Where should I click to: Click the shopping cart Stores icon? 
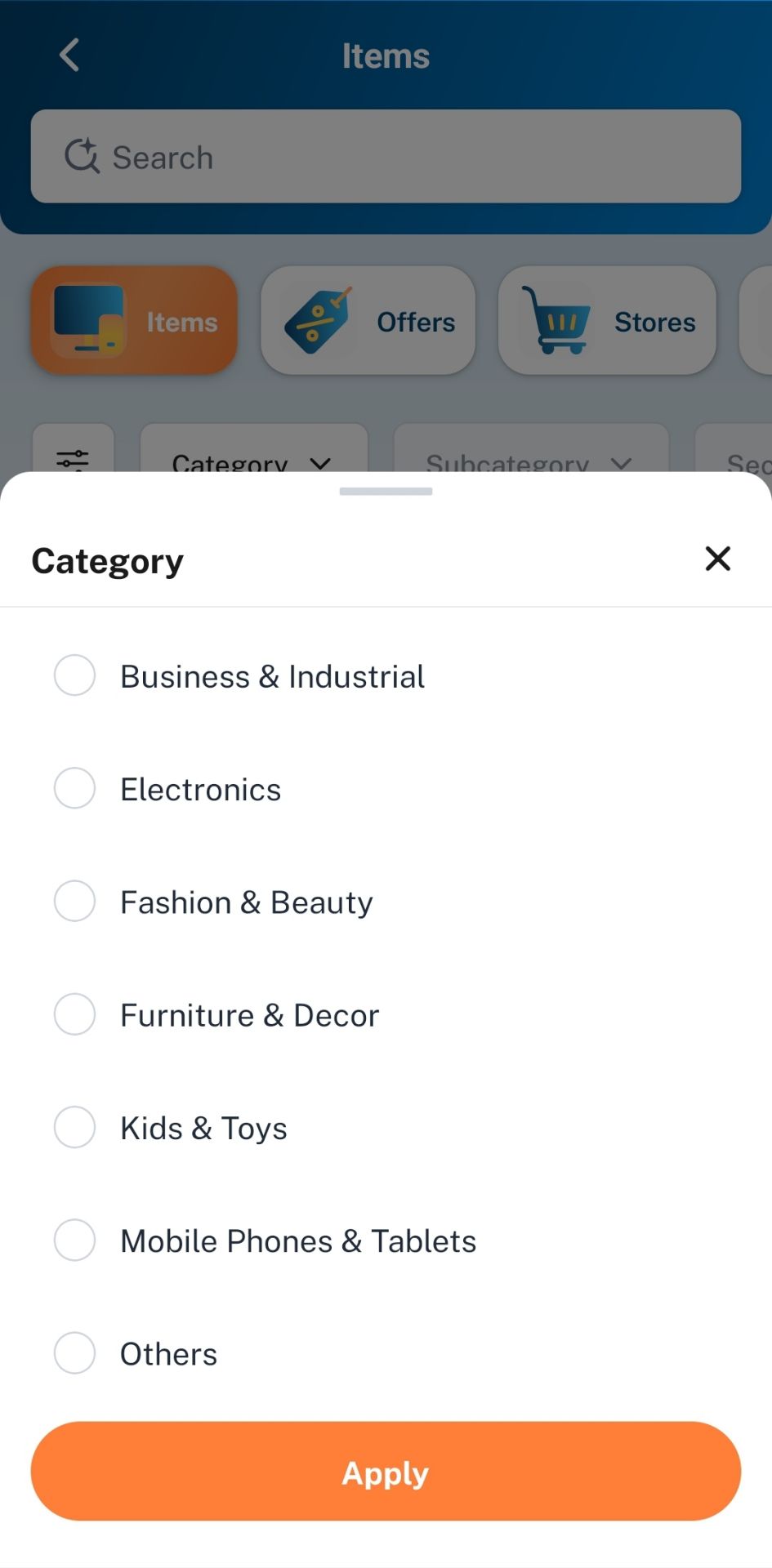556,320
